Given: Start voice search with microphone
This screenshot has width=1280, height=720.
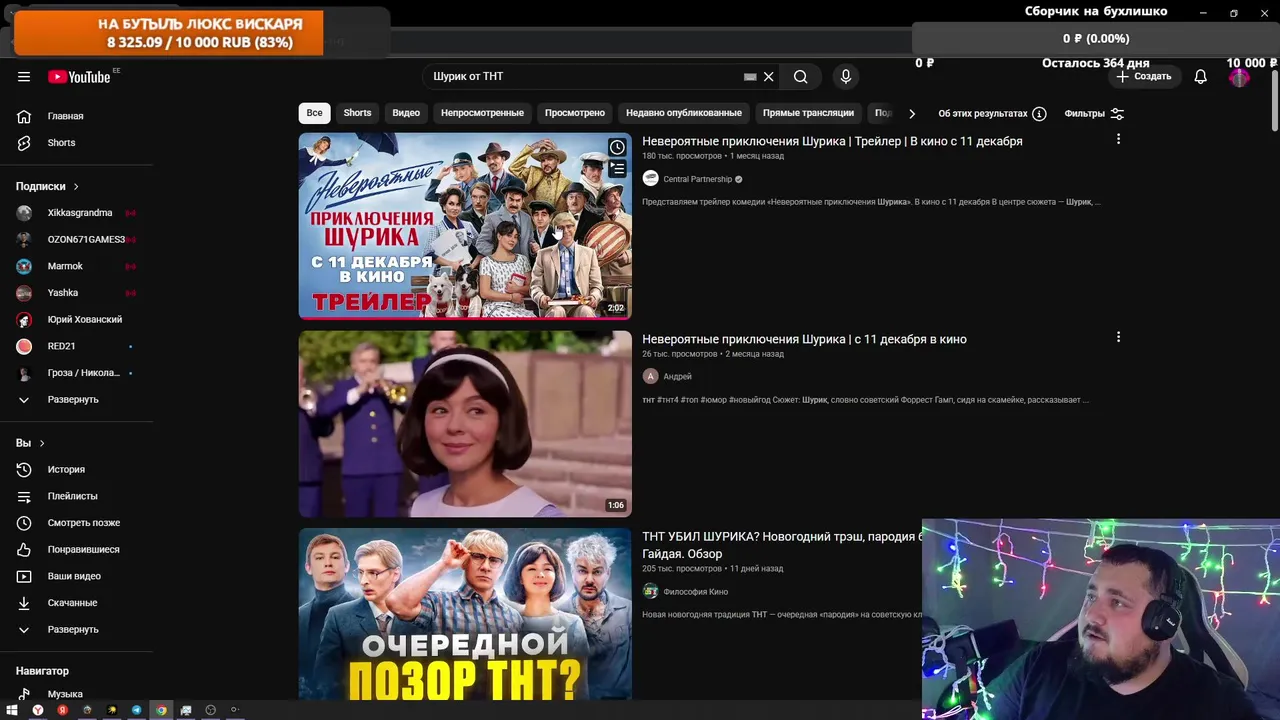Looking at the screenshot, I should coord(846,77).
